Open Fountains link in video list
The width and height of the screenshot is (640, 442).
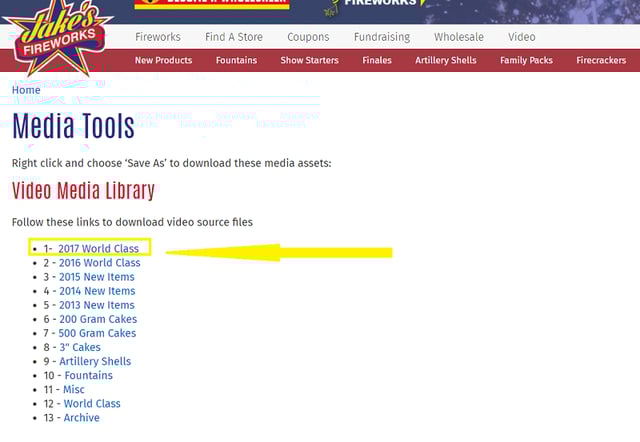(x=89, y=375)
